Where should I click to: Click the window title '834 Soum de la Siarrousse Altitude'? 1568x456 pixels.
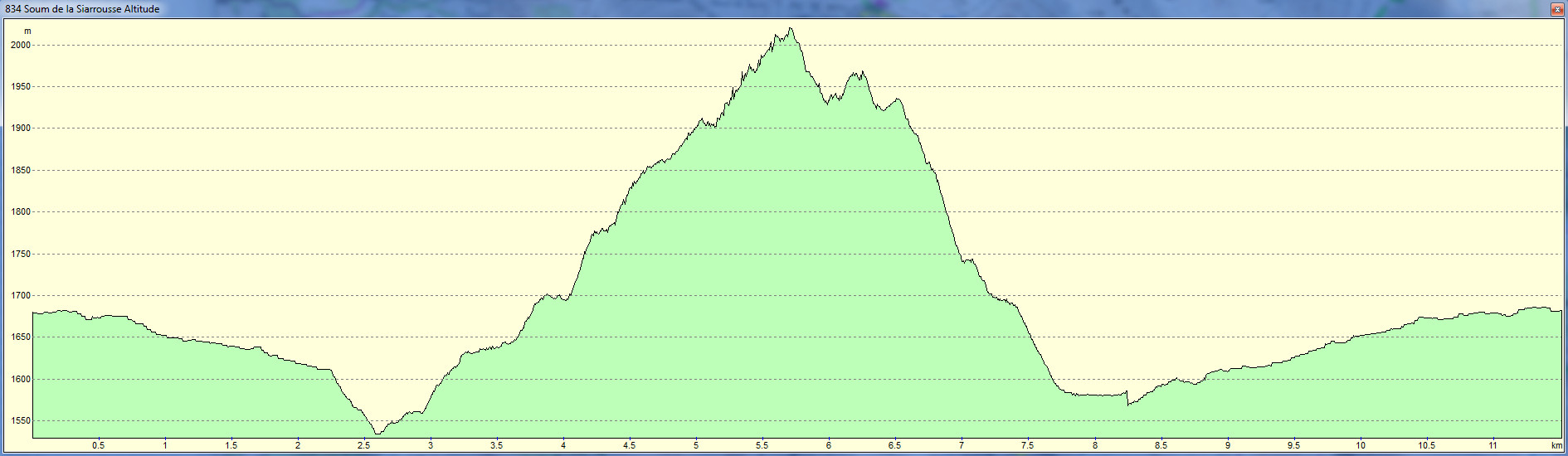pyautogui.click(x=82, y=9)
